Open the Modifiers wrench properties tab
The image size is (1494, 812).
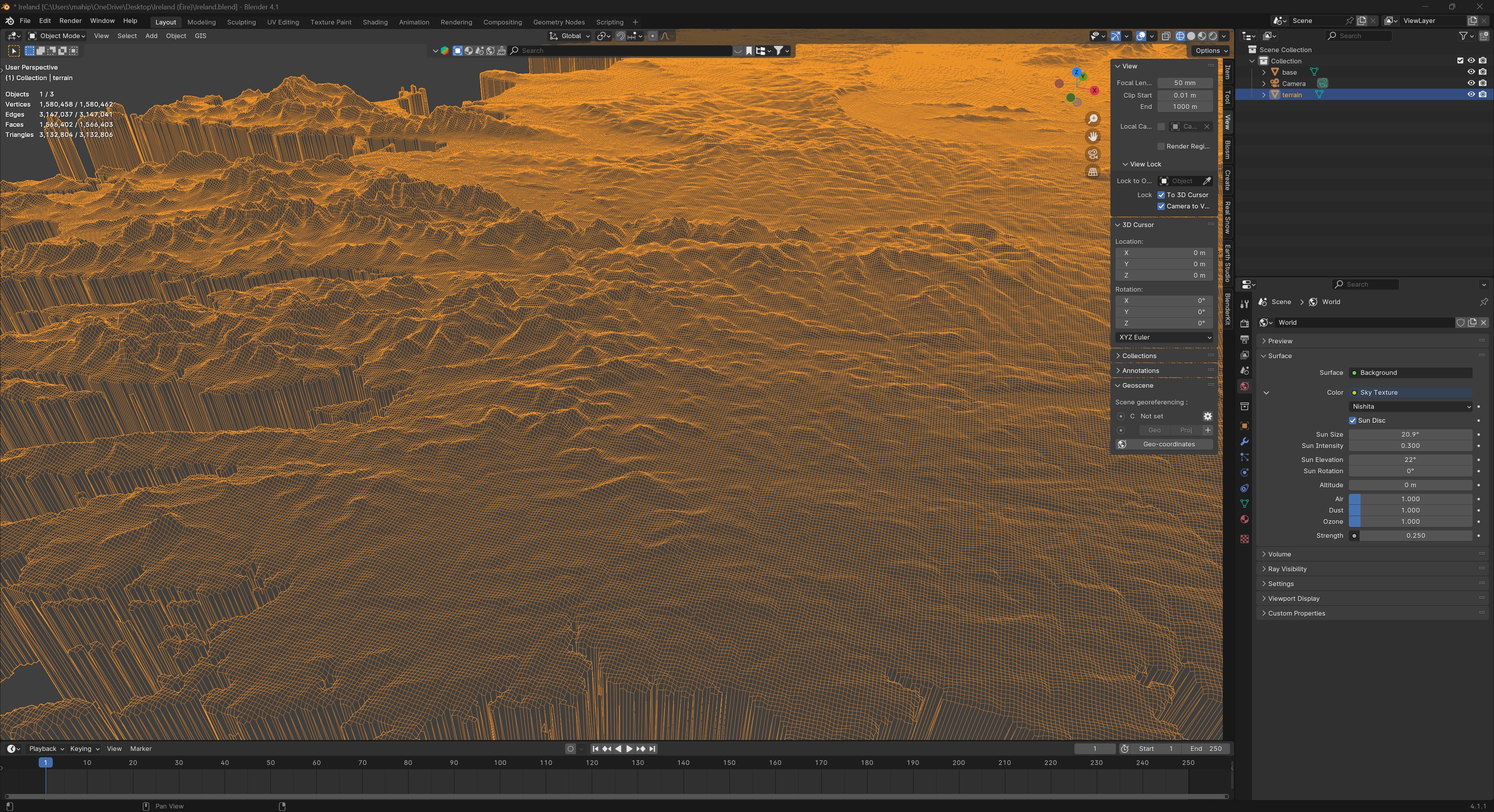coord(1244,442)
